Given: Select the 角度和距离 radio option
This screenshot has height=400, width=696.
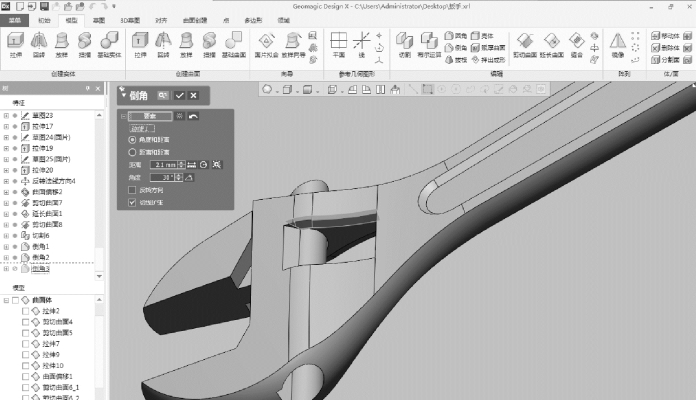Looking at the screenshot, I should pyautogui.click(x=133, y=139).
